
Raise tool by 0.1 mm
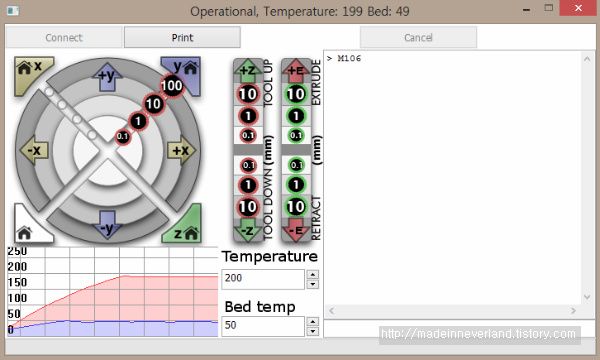248,135
